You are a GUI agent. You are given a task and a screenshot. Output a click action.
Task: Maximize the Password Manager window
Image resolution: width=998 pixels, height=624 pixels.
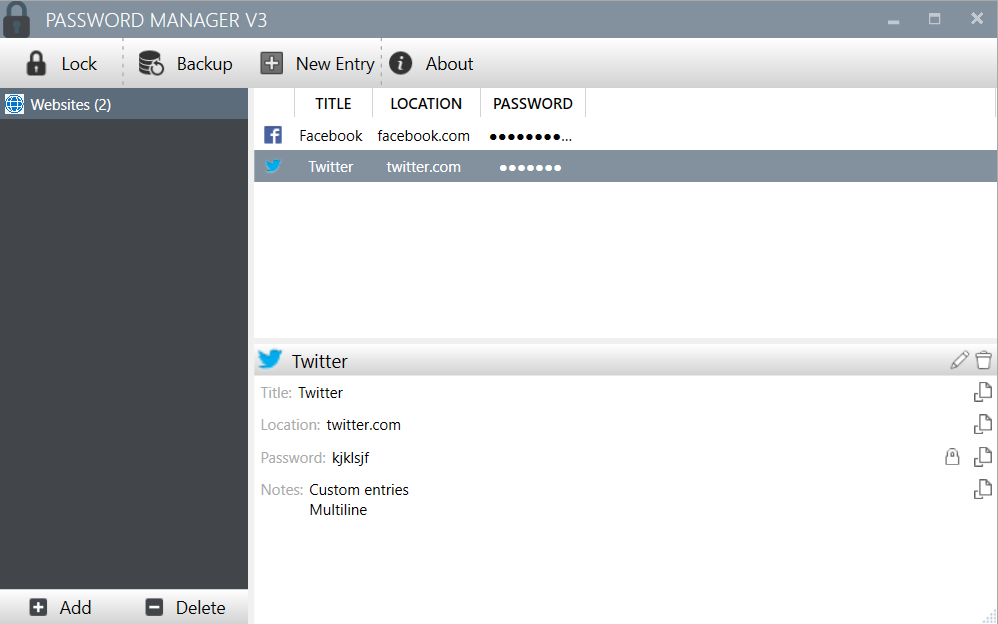click(x=934, y=19)
